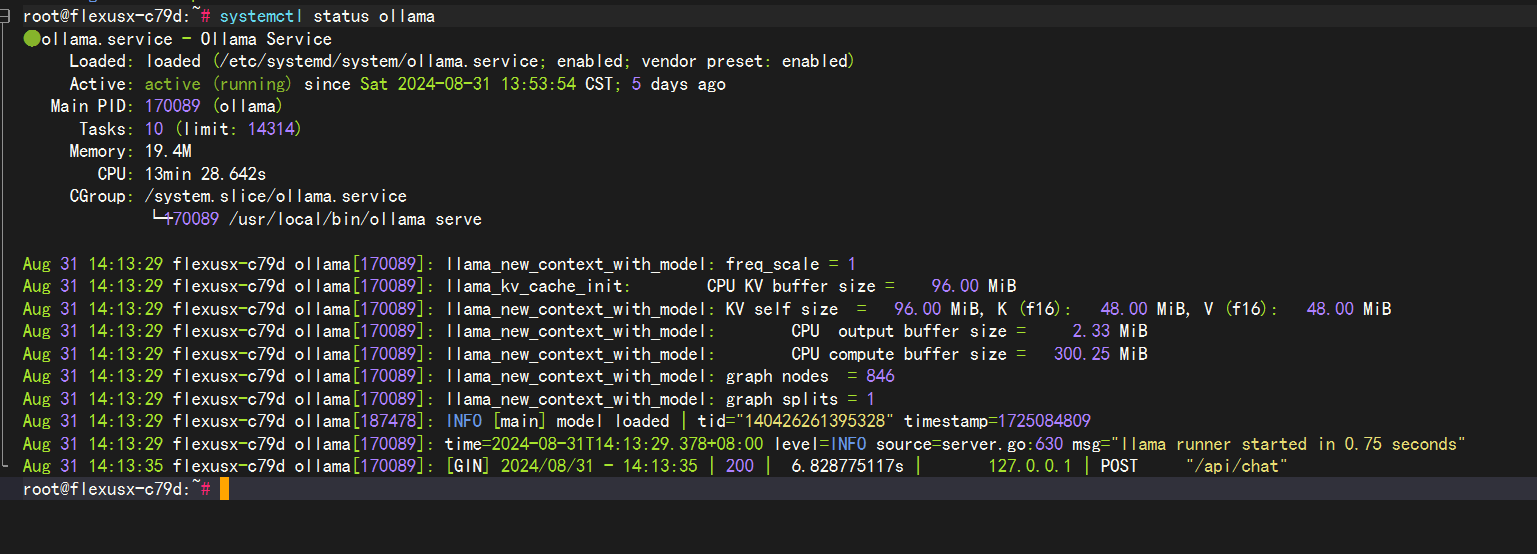
Task: Select the 'active (running)' status text
Action: click(218, 84)
